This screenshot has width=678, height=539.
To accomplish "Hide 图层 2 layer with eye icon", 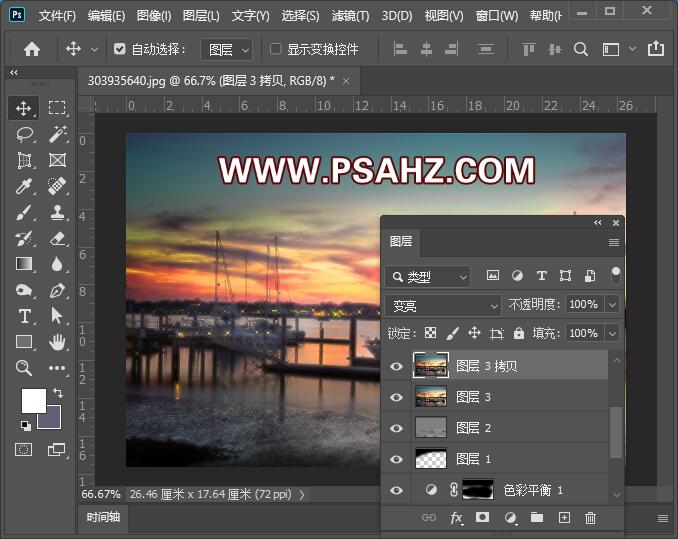I will [397, 428].
